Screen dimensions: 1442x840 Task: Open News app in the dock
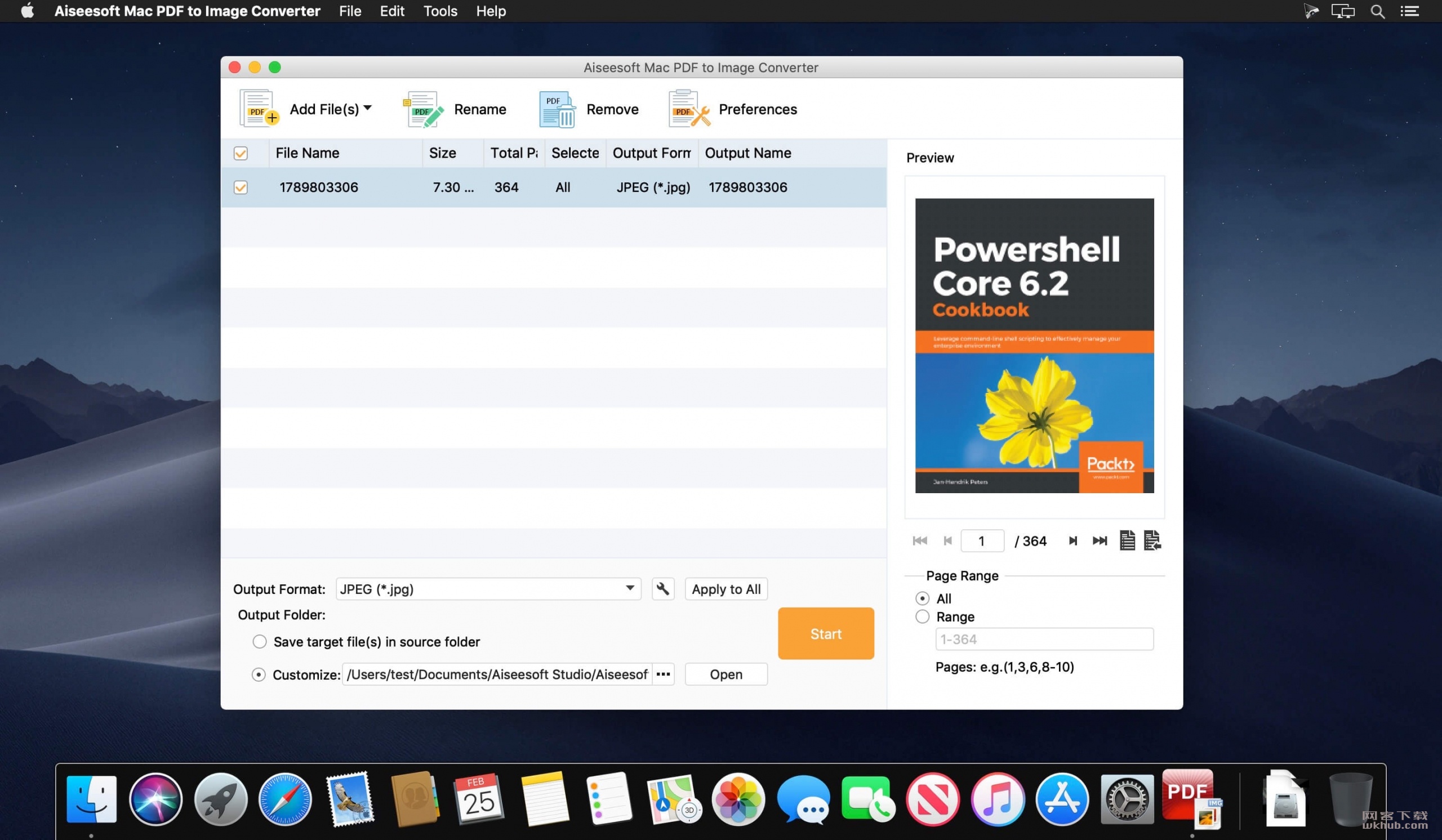click(932, 799)
